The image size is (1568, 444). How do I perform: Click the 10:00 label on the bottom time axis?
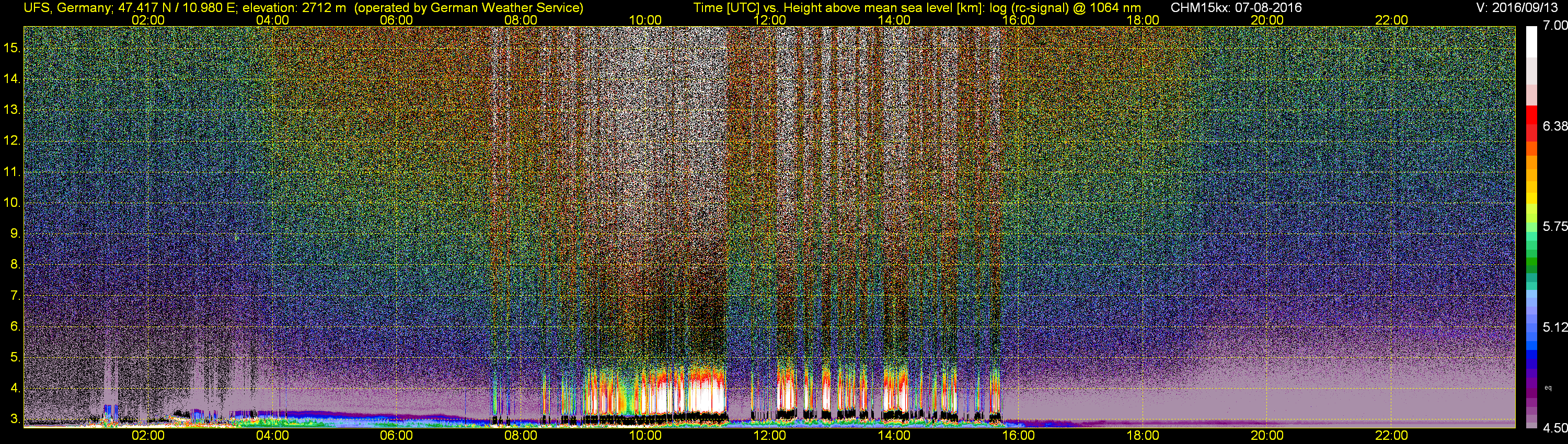(x=645, y=436)
